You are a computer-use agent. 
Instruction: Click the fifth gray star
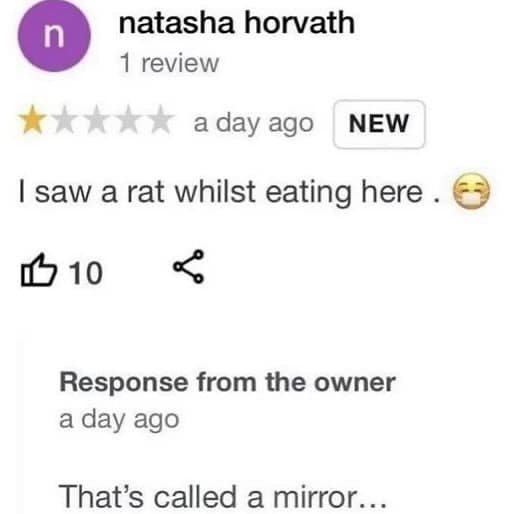(160, 120)
